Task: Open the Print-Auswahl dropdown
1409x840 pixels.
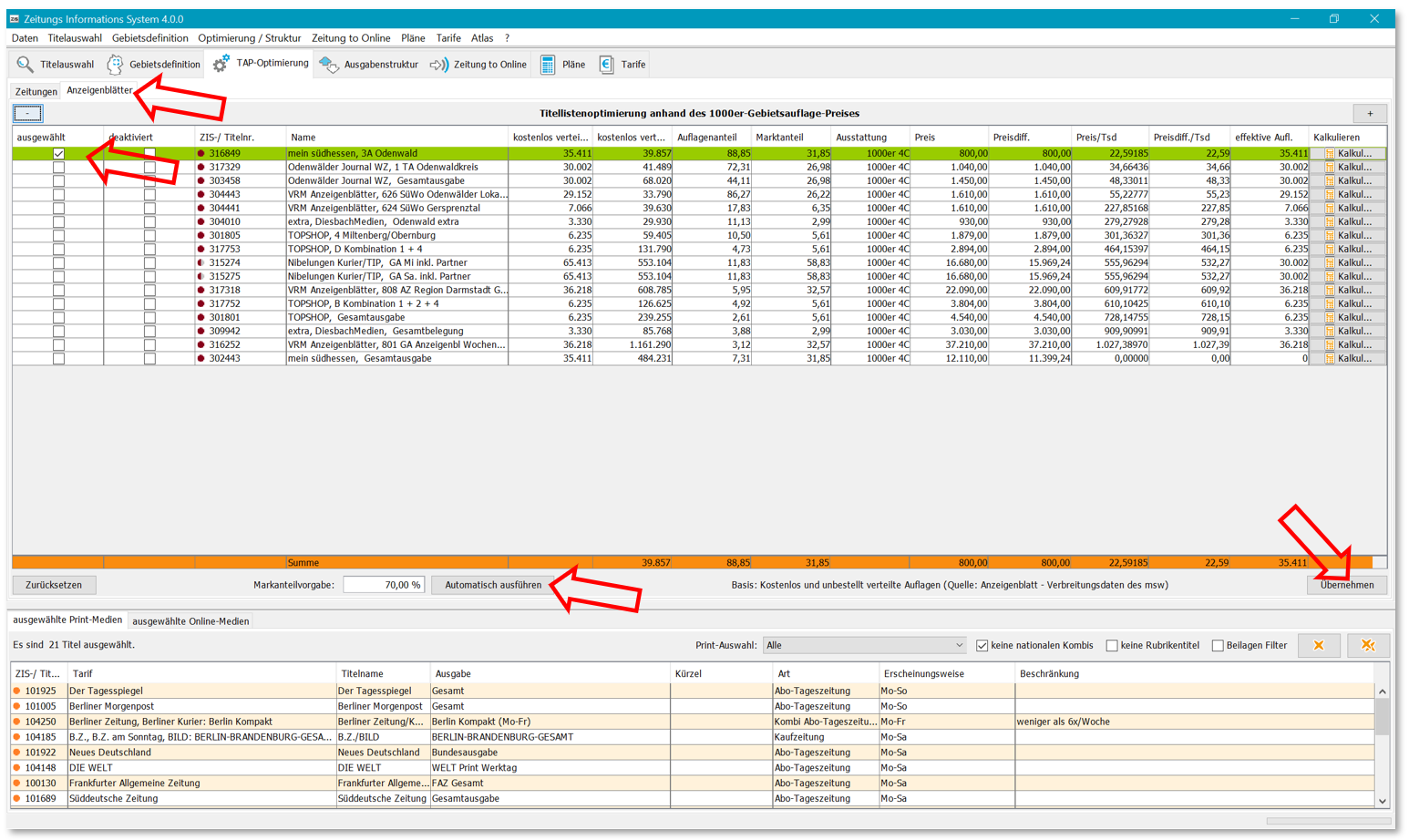Action: [864, 645]
